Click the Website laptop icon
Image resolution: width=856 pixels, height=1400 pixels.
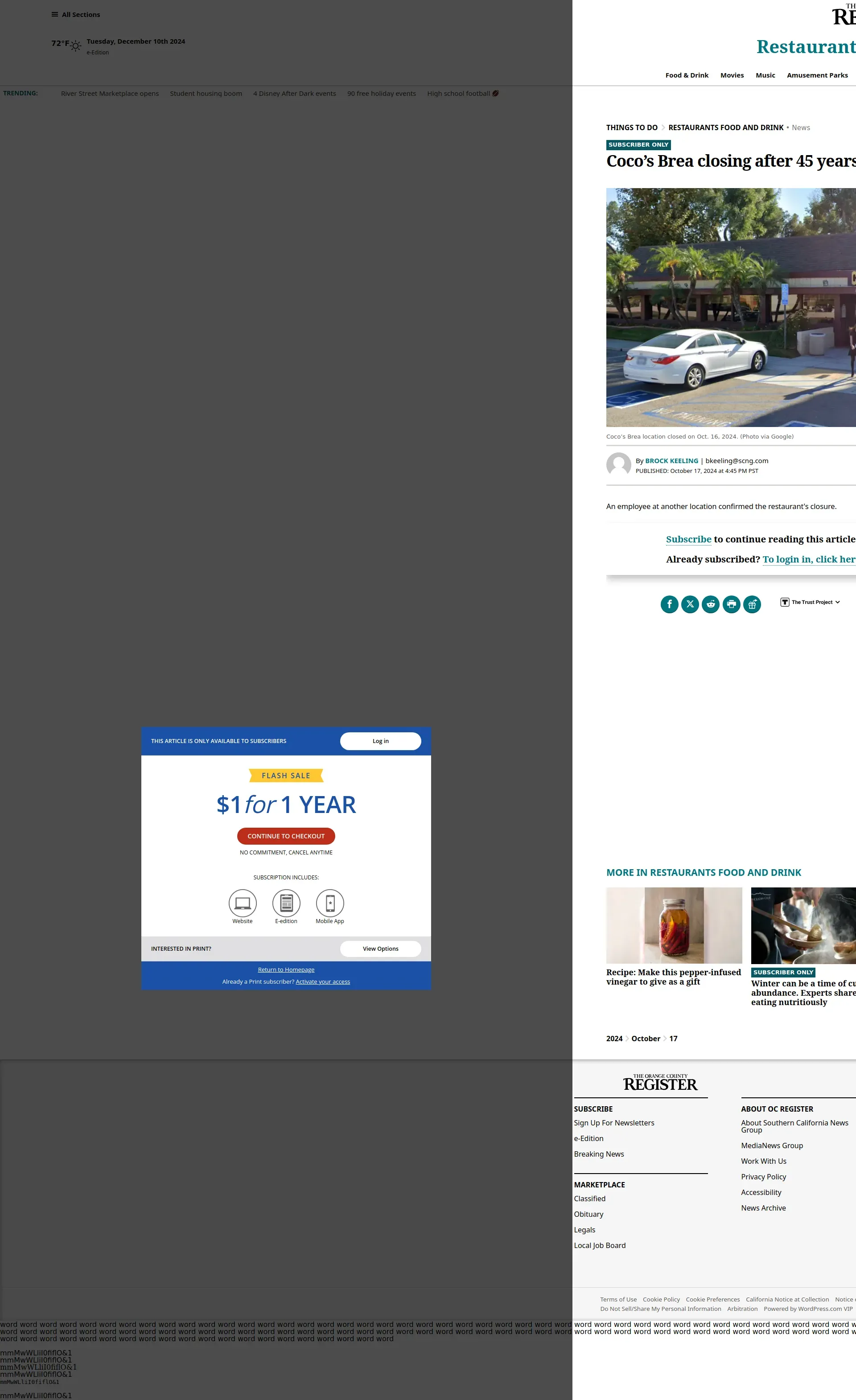(243, 903)
